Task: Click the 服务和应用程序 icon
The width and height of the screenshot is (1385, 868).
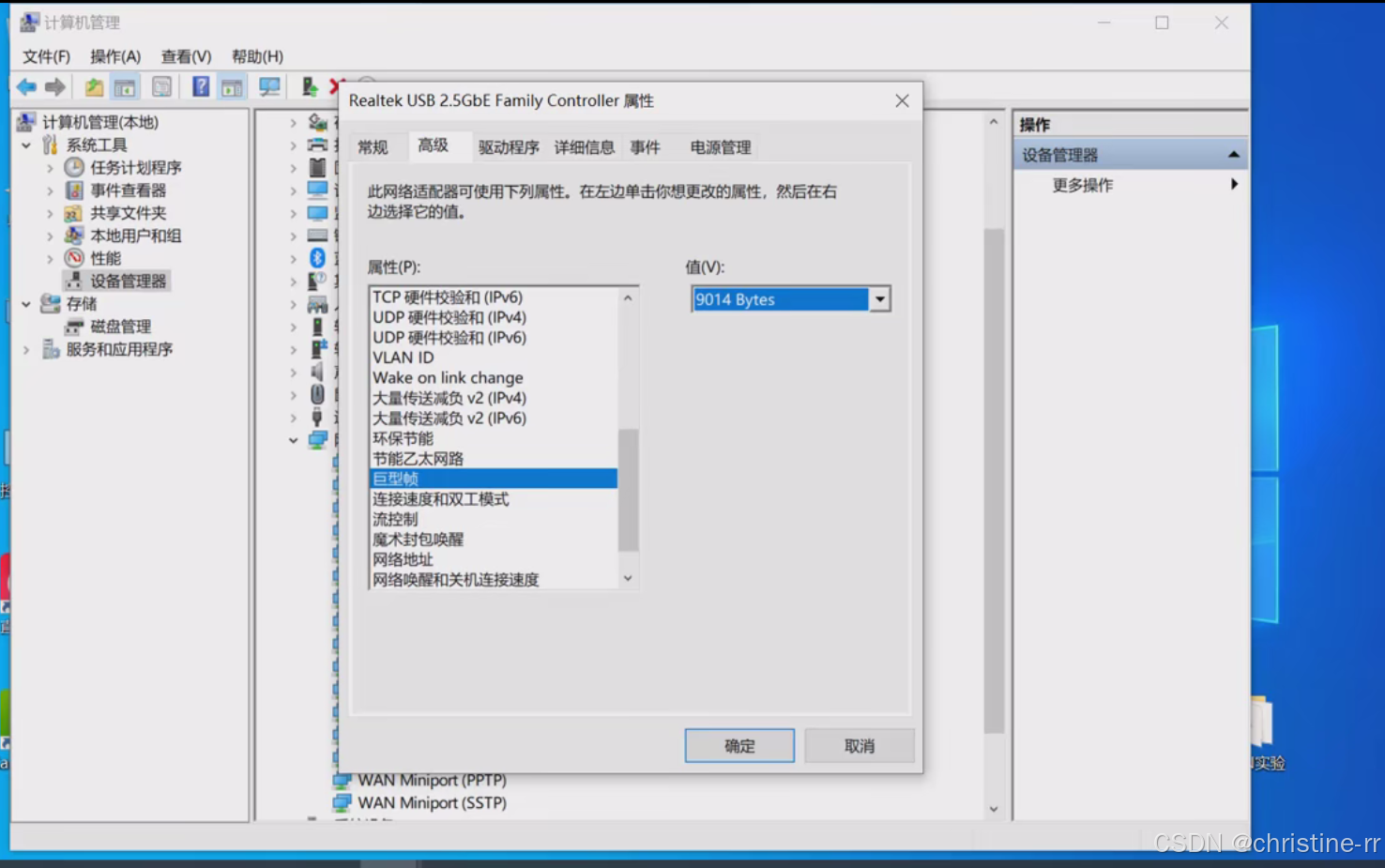Action: point(51,349)
